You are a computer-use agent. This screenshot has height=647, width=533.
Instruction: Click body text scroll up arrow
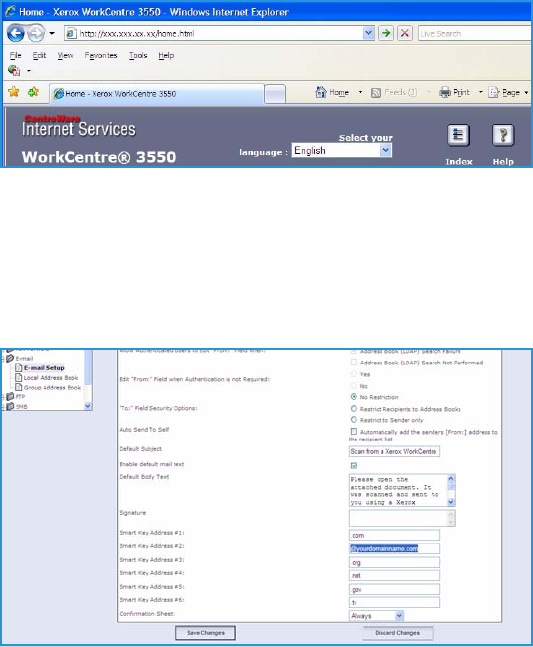451,479
